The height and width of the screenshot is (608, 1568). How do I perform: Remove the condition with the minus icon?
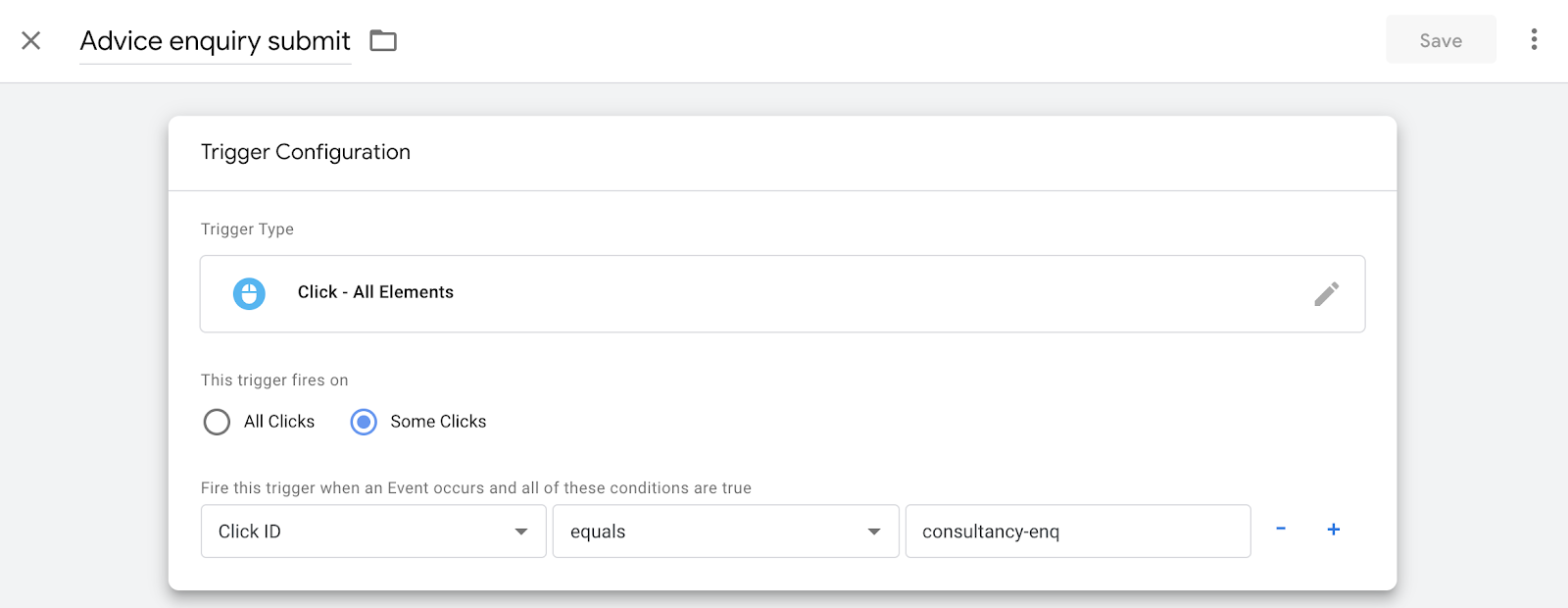coord(1281,530)
